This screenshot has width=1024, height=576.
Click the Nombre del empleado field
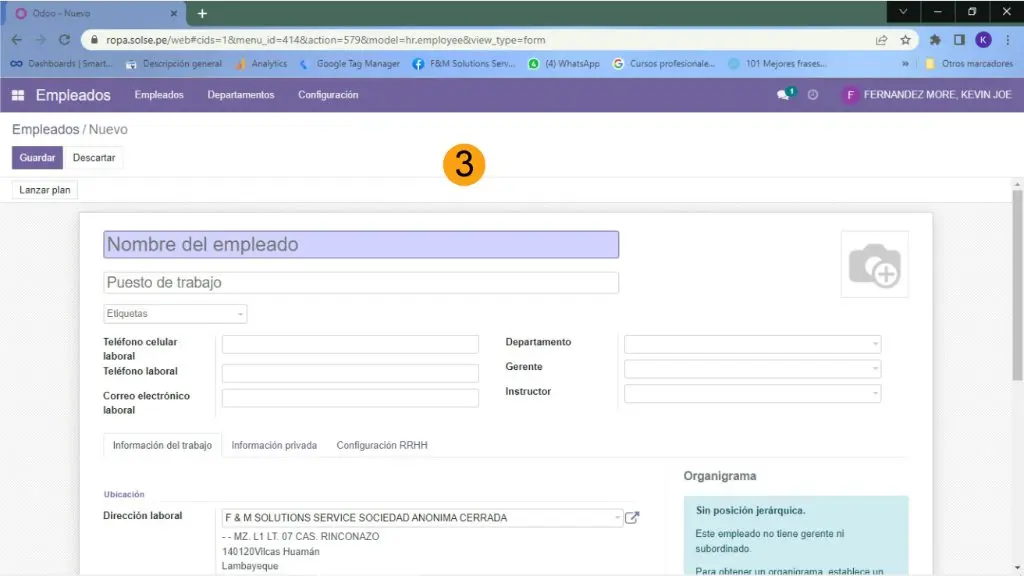[360, 245]
